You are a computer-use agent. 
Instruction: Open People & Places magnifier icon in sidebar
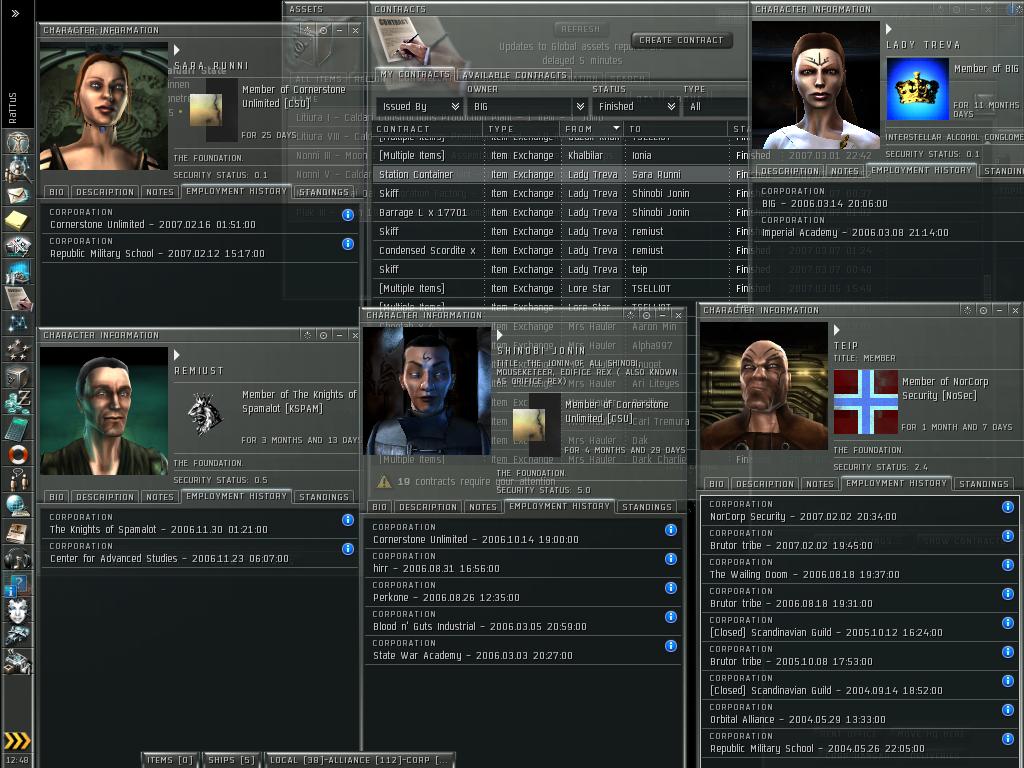point(18,168)
